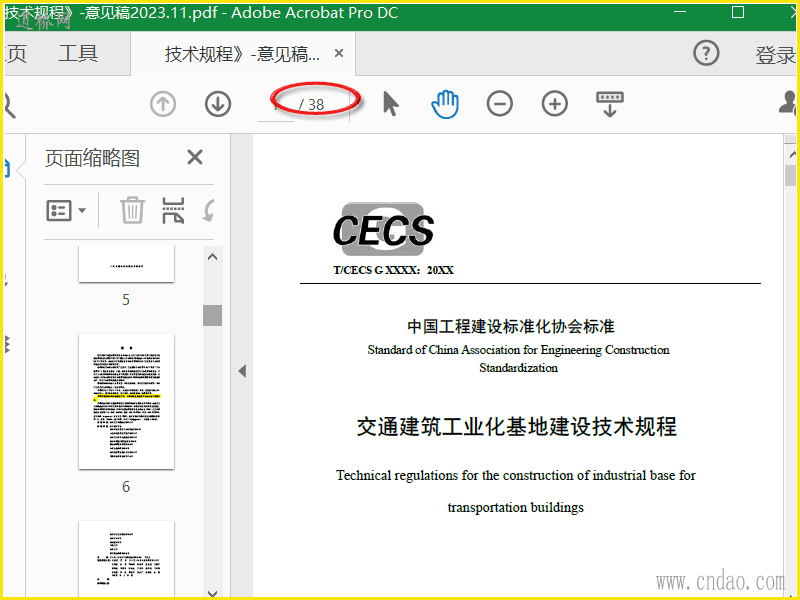The image size is (800, 600).
Task: Open the page fit scrolling-mode icon
Action: [x=610, y=104]
